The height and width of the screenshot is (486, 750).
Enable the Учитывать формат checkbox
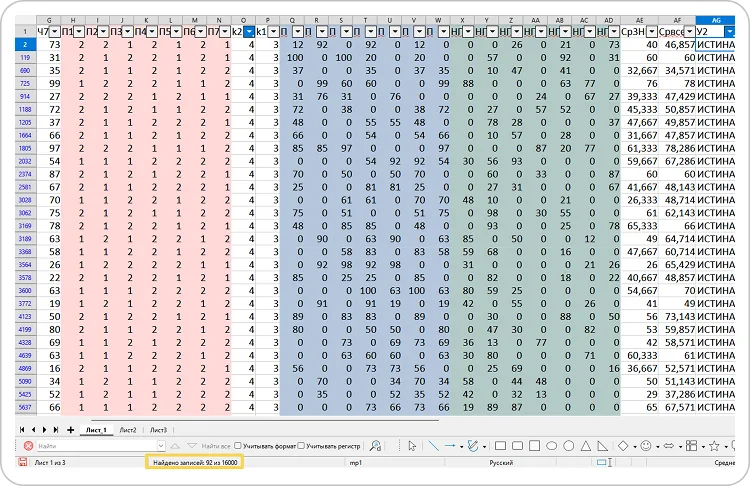pos(238,446)
